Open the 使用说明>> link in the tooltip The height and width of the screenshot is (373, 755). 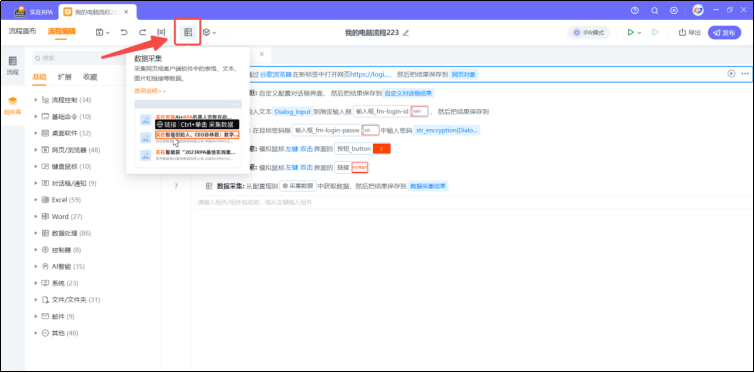point(150,91)
